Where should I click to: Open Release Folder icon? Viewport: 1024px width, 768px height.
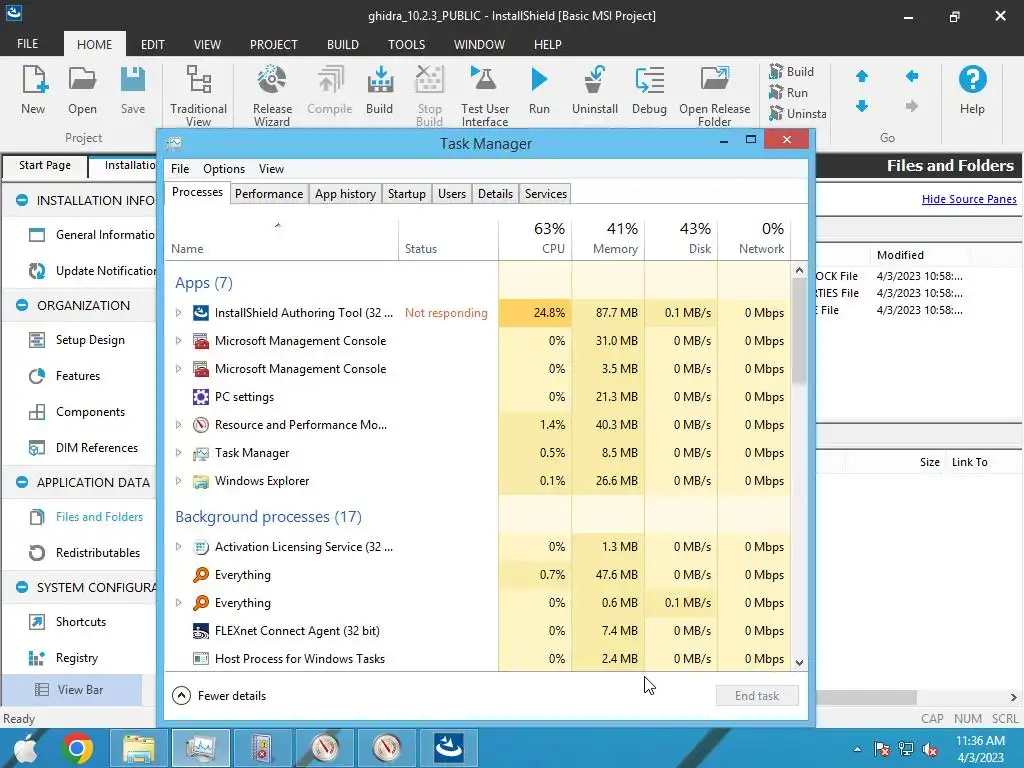(x=714, y=96)
